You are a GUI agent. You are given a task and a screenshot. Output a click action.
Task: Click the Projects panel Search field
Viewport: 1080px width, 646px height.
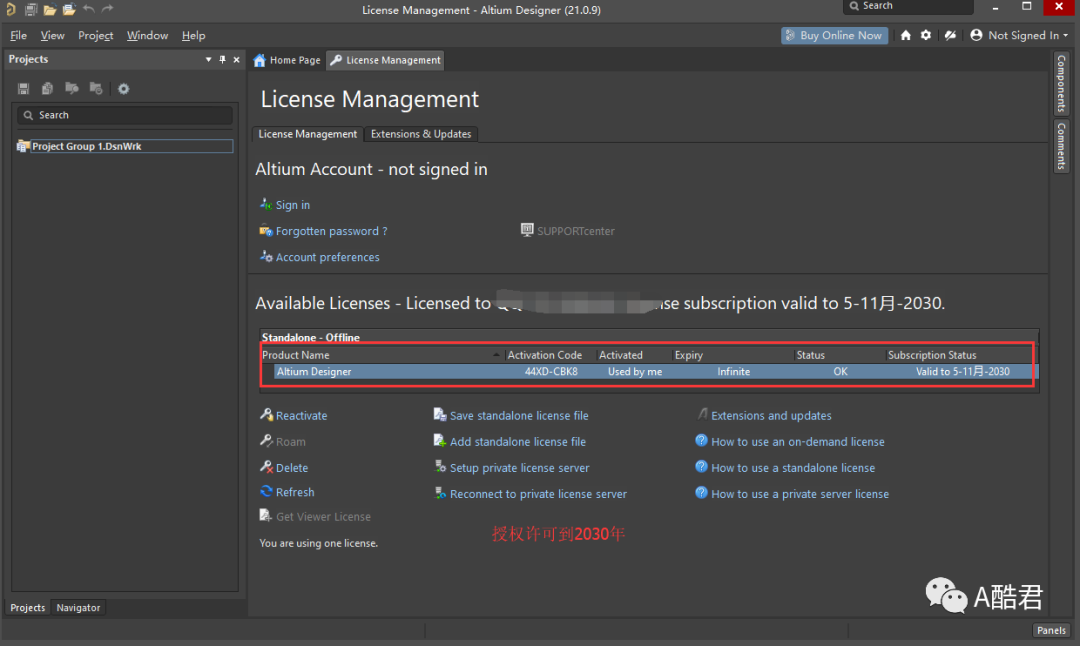[x=125, y=115]
